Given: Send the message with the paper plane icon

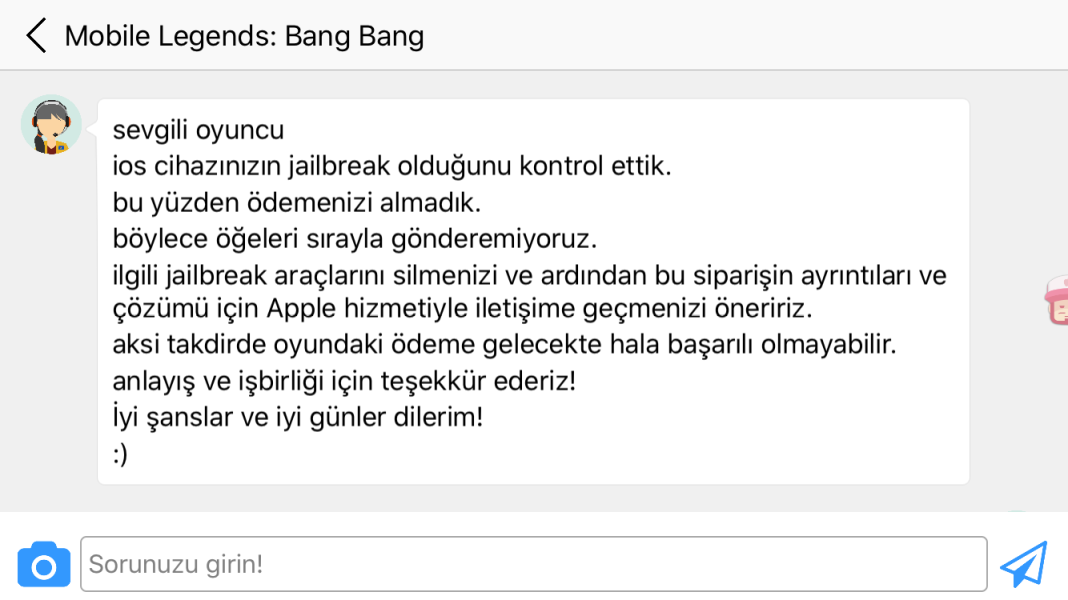Looking at the screenshot, I should coord(1023,564).
